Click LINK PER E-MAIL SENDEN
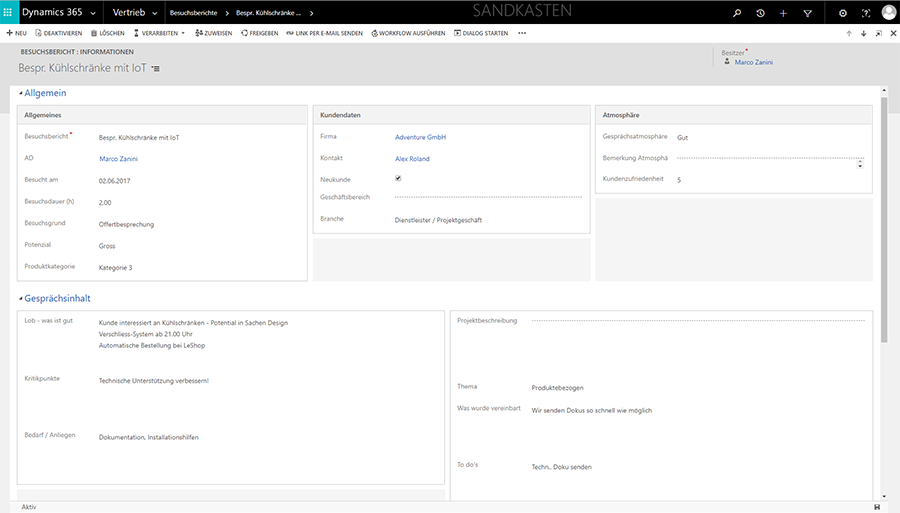This screenshot has height=513, width=900. [x=324, y=33]
